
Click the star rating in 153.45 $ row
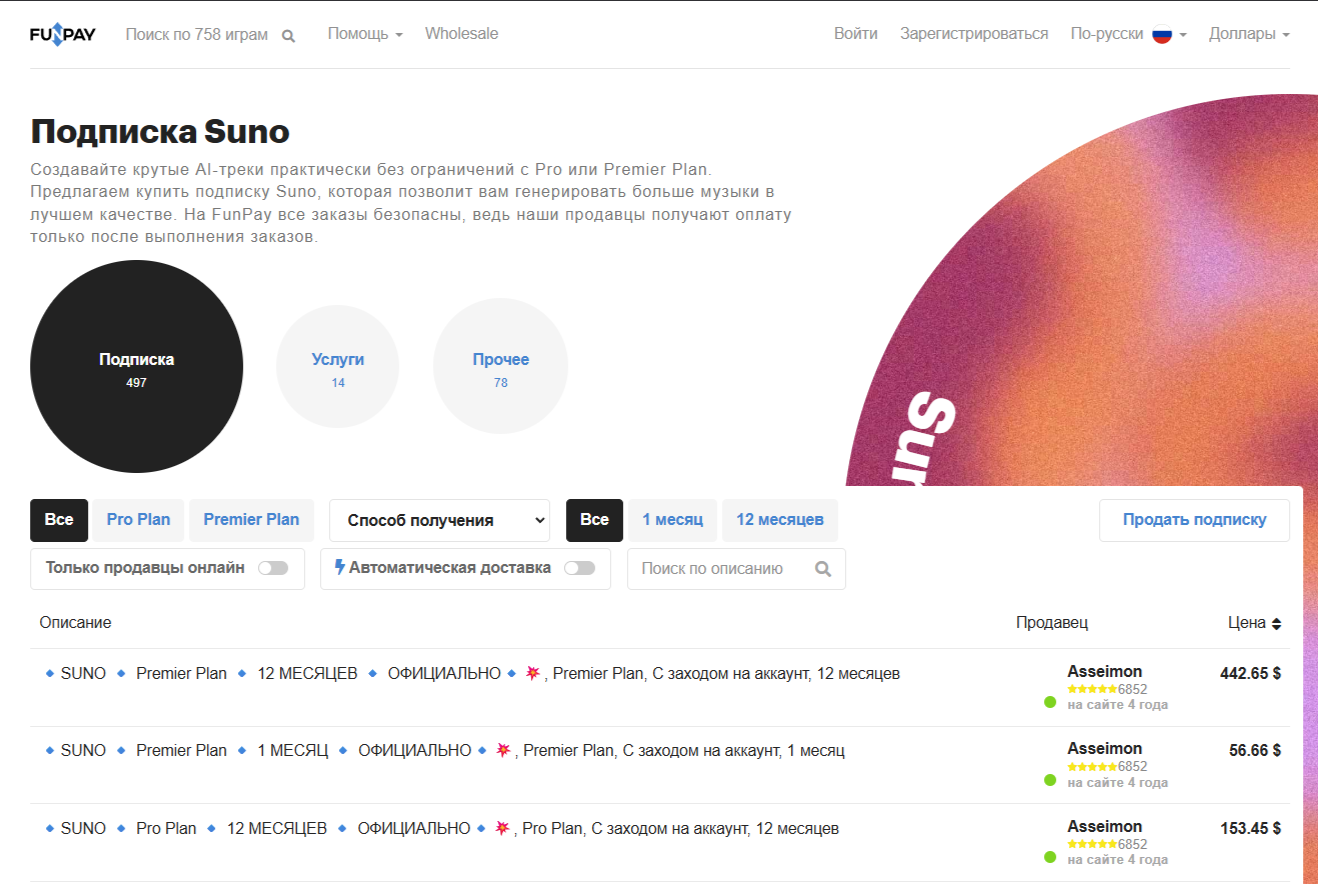click(1092, 844)
